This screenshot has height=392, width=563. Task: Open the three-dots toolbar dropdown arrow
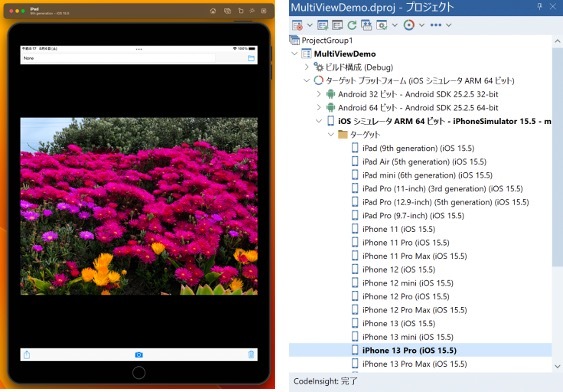coord(448,25)
